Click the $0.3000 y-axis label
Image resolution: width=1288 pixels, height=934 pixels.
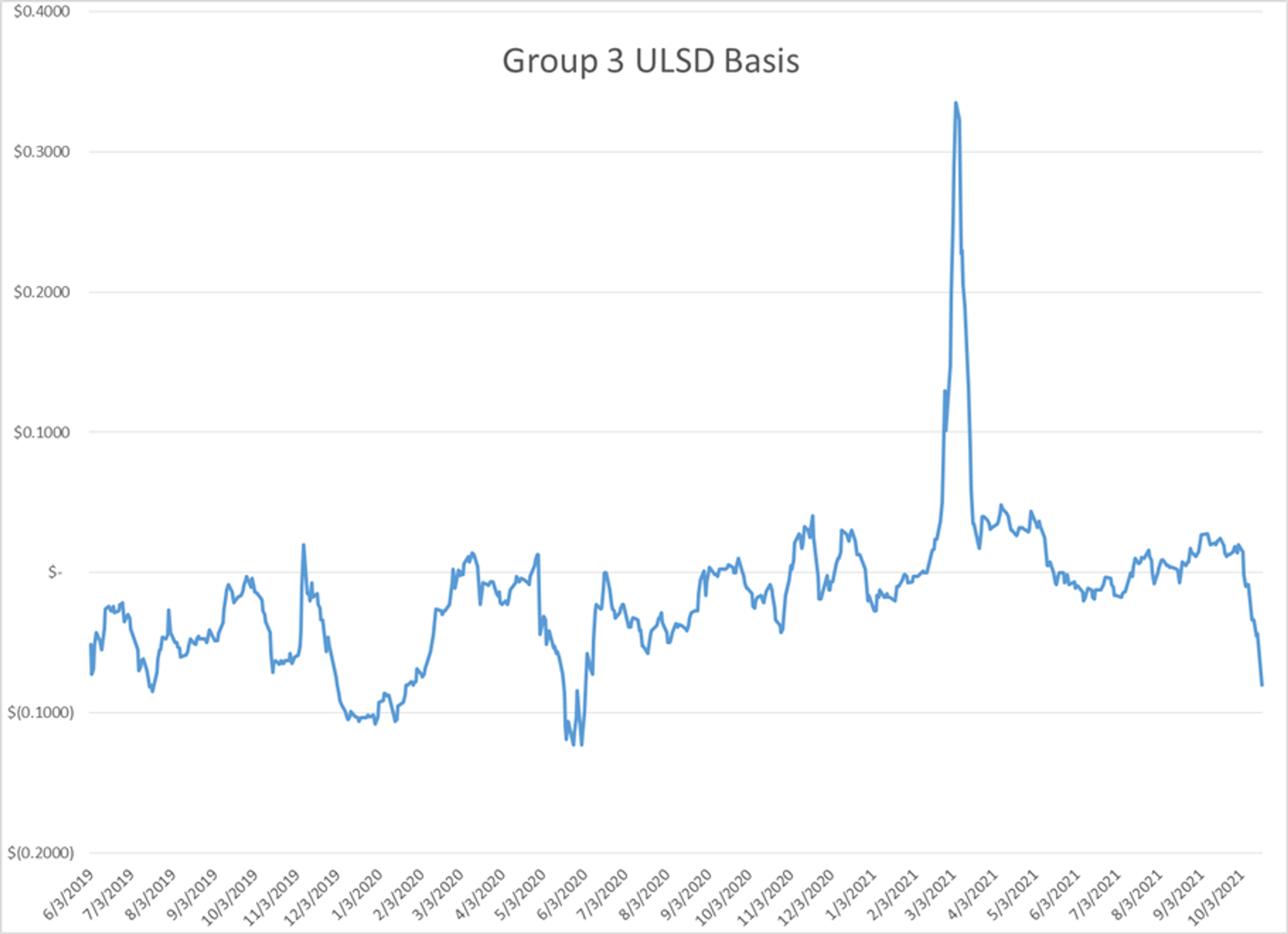click(42, 152)
